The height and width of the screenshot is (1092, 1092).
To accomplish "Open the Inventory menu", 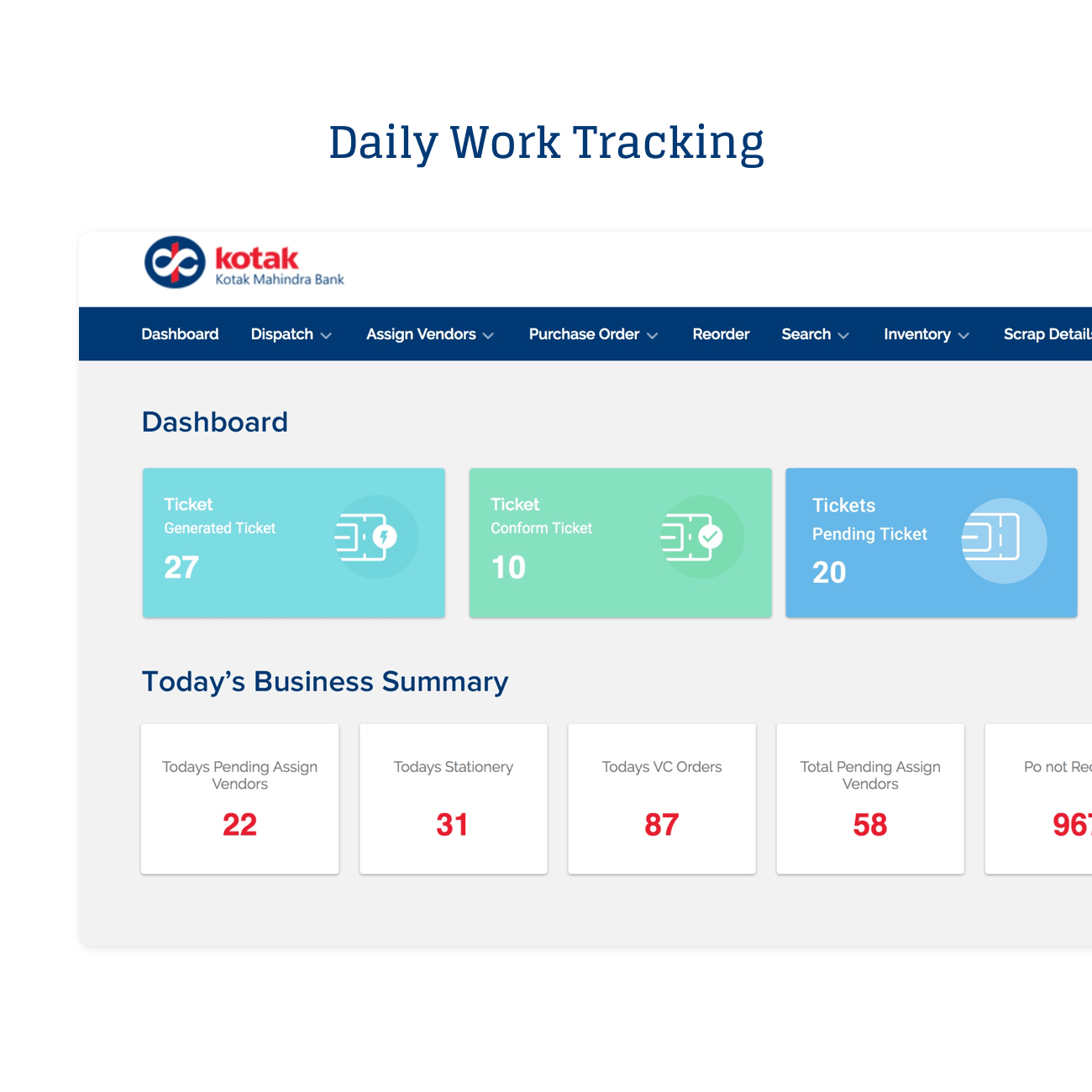I will pos(927,334).
